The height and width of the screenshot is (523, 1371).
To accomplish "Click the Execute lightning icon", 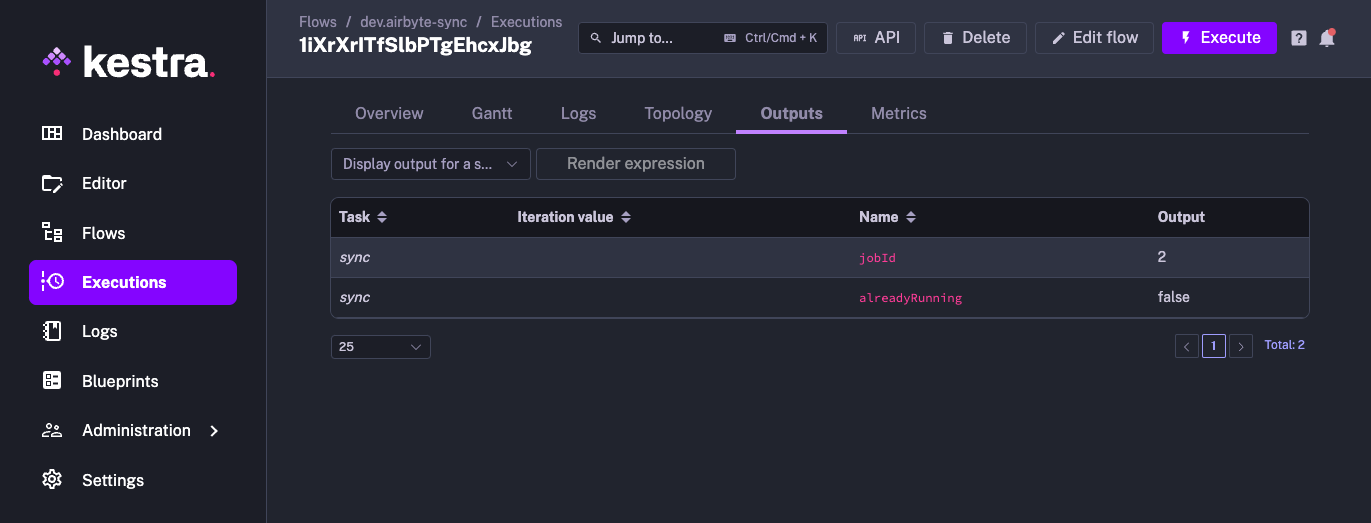I will click(x=1186, y=38).
